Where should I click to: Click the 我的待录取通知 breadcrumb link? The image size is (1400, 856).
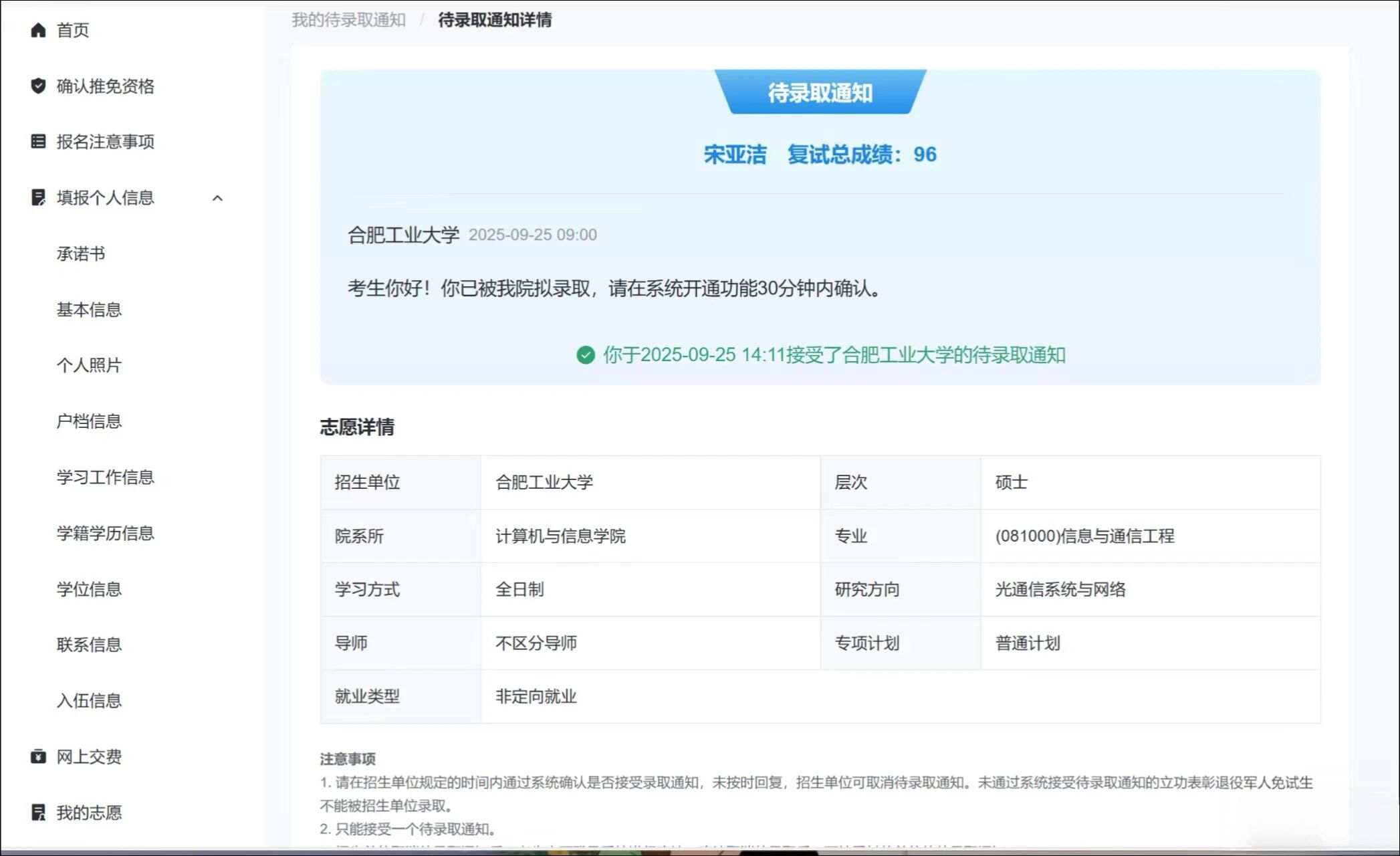[348, 20]
